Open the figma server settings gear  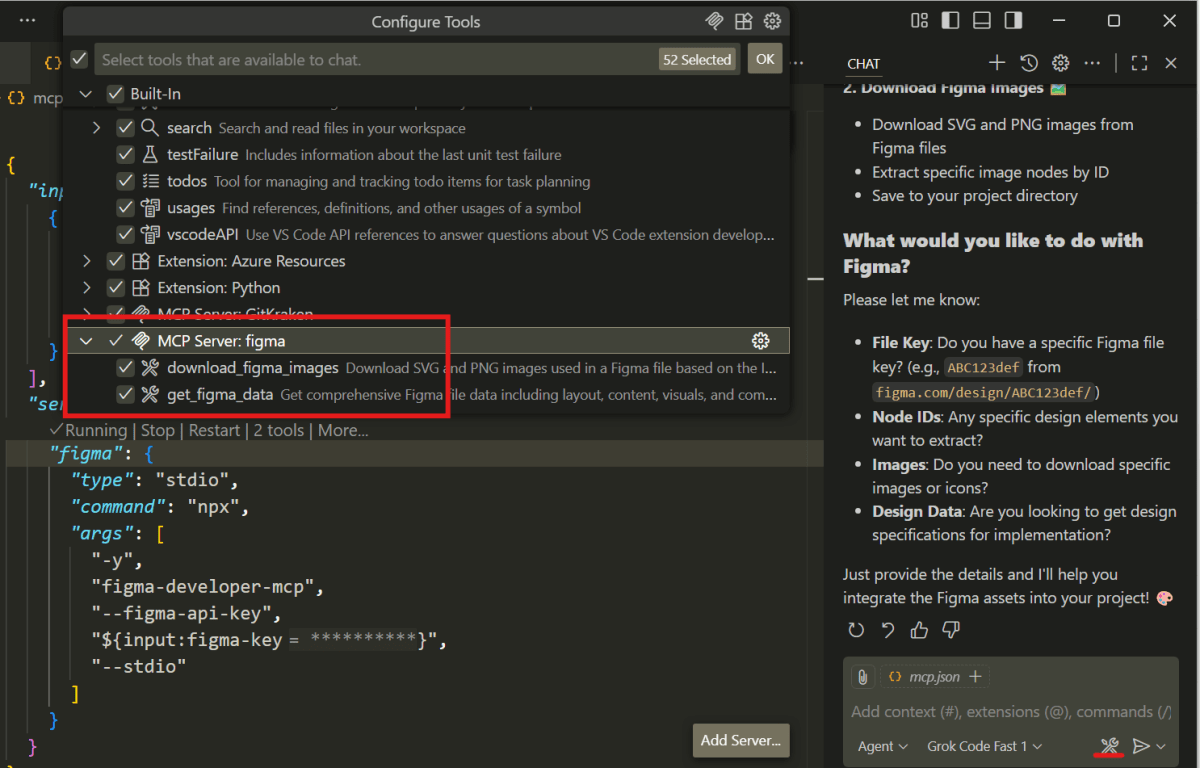pyautogui.click(x=761, y=340)
